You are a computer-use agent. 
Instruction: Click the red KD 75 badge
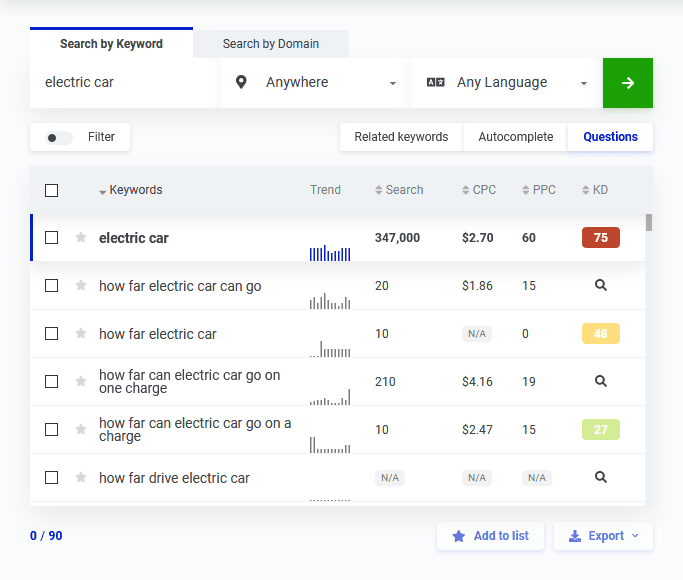(x=601, y=237)
